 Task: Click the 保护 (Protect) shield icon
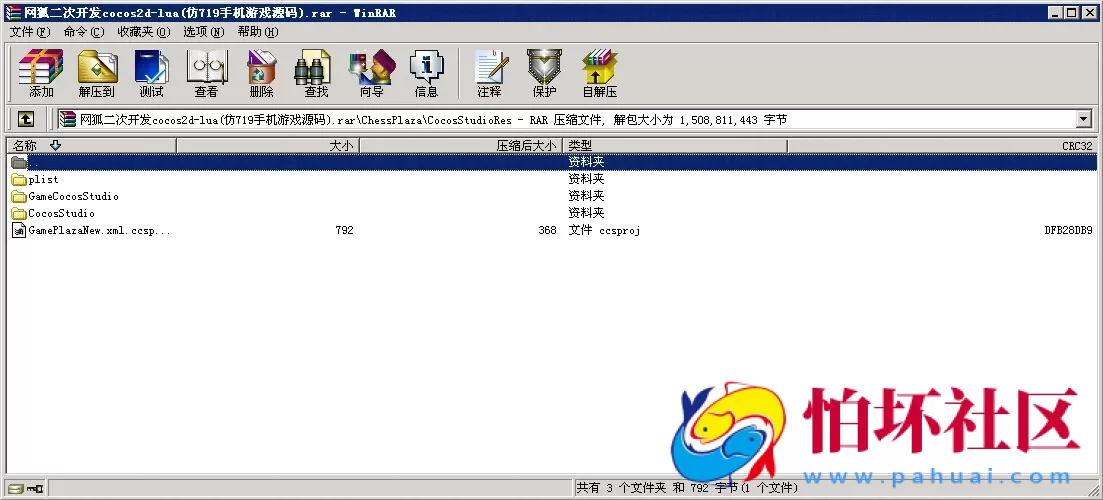(x=544, y=68)
